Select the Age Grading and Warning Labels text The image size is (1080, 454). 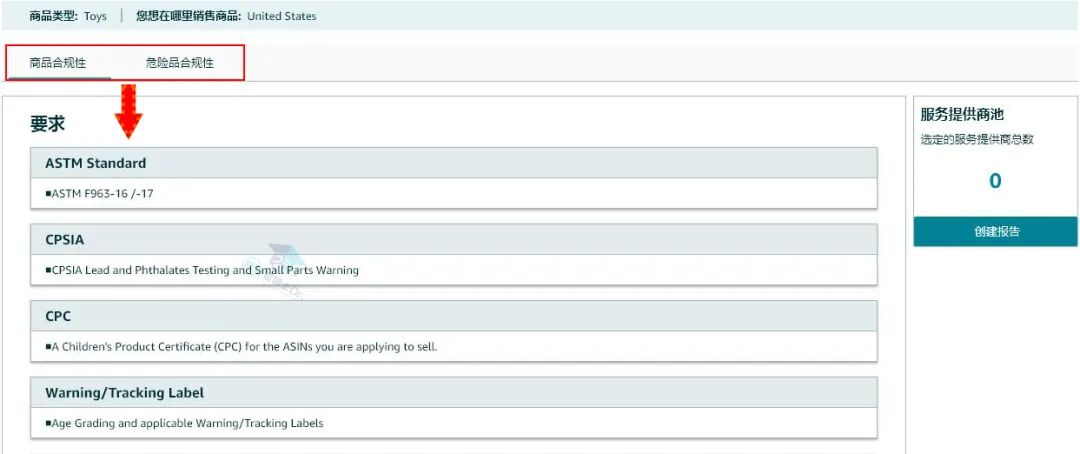pyautogui.click(x=184, y=423)
